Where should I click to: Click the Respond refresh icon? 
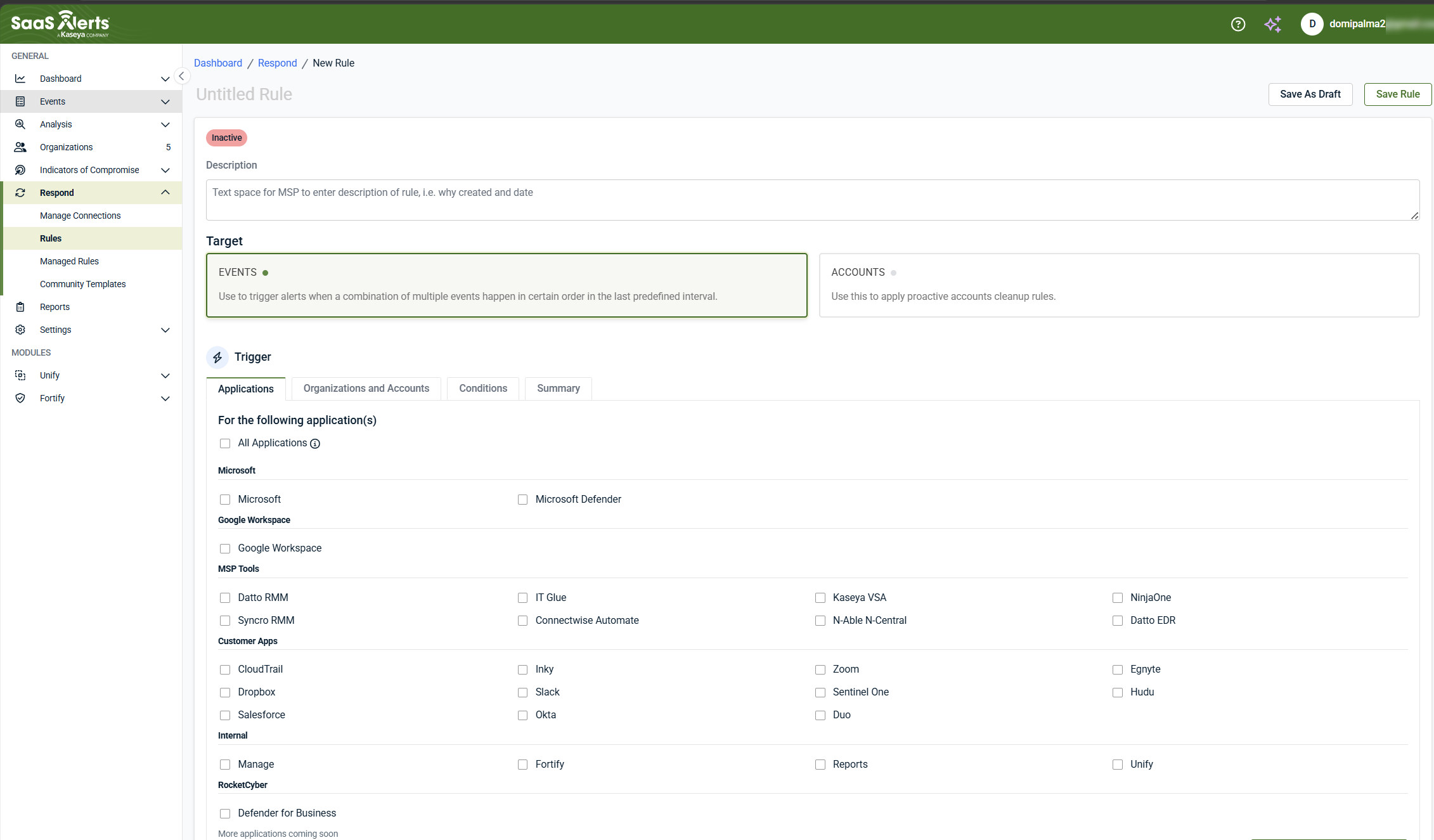tap(20, 193)
